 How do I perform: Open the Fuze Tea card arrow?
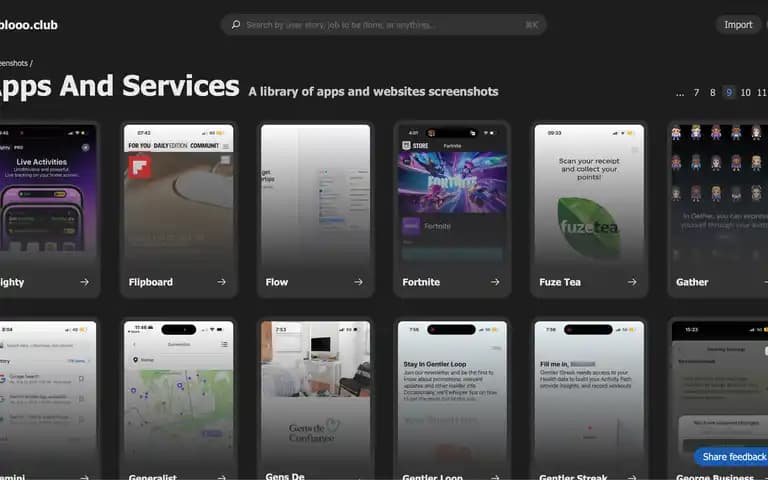[632, 282]
